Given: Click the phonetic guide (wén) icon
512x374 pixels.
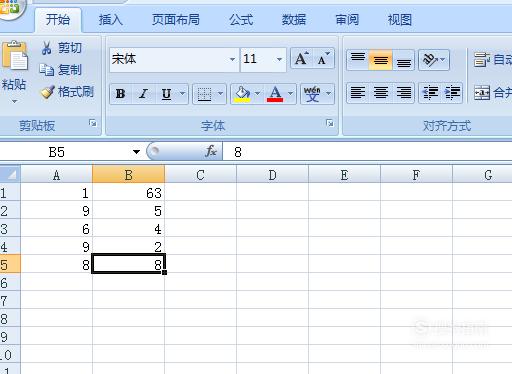Looking at the screenshot, I should tap(312, 94).
